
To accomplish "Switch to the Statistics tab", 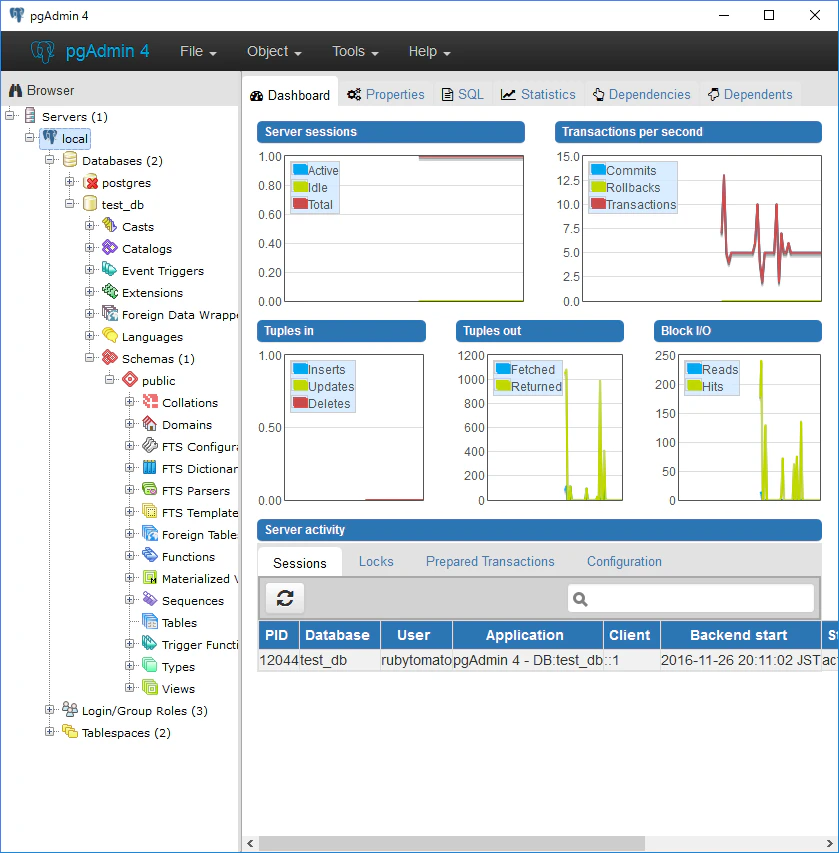I will pos(538,95).
